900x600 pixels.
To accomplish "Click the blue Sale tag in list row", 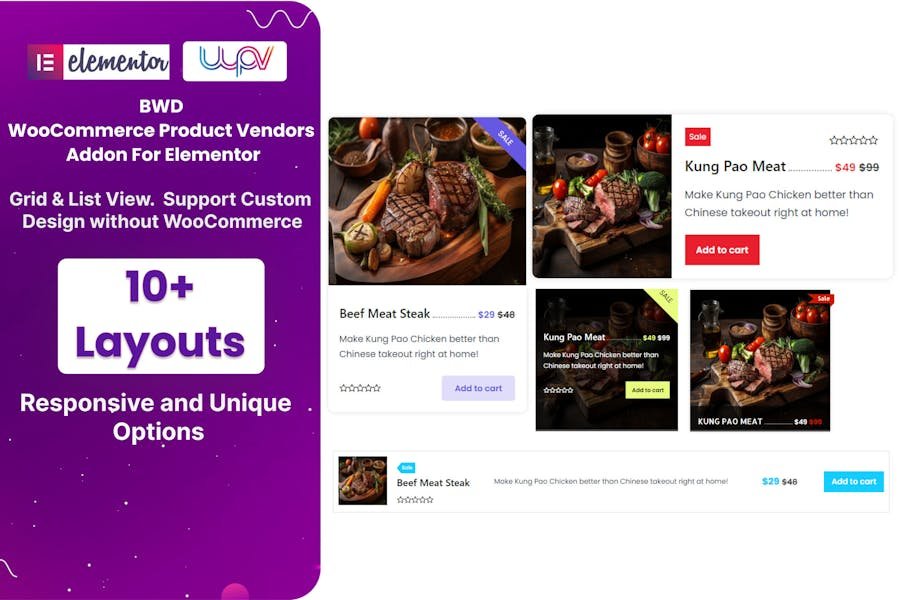I will pos(406,467).
